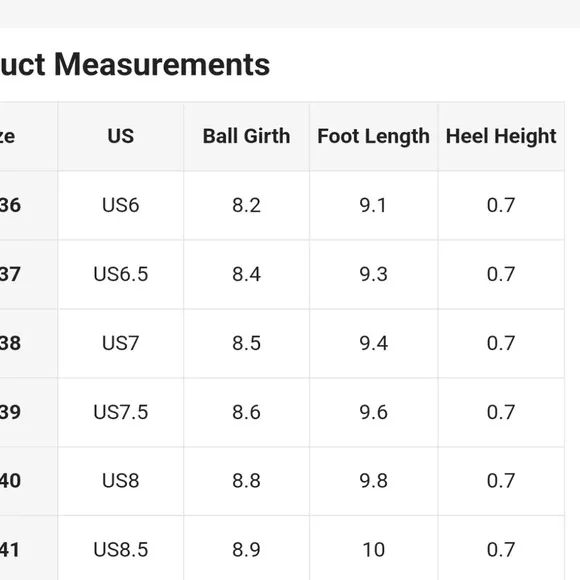The image size is (580, 580).
Task: Click the Foot Length column header
Action: pyautogui.click(x=374, y=136)
